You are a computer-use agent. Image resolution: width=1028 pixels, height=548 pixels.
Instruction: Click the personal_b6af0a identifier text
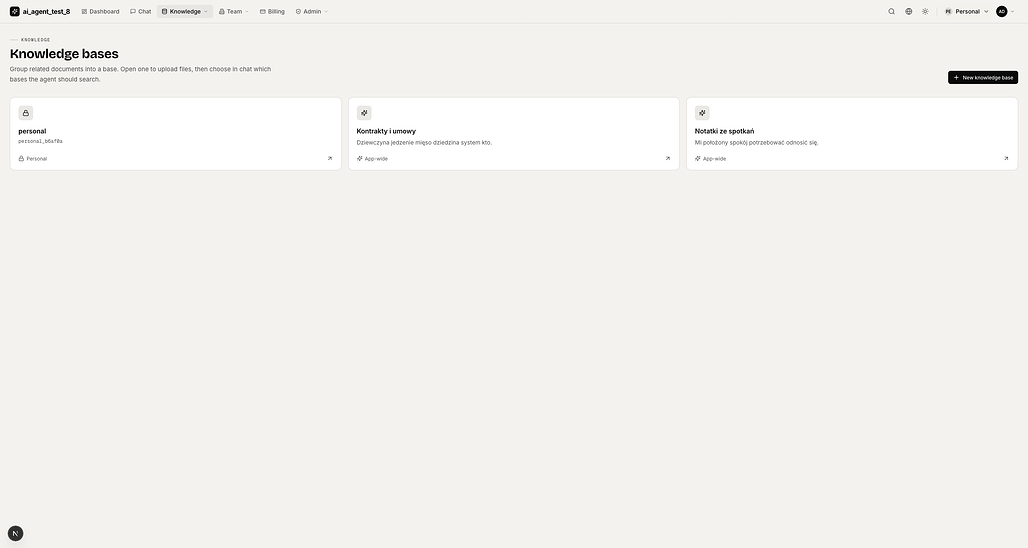[41, 142]
